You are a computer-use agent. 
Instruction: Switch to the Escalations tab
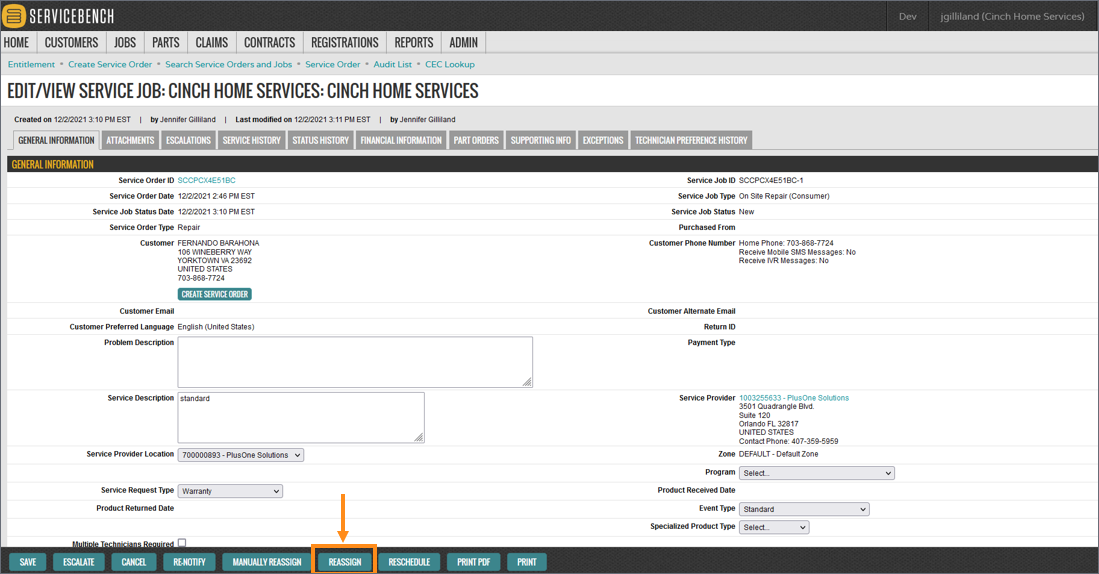coord(189,140)
